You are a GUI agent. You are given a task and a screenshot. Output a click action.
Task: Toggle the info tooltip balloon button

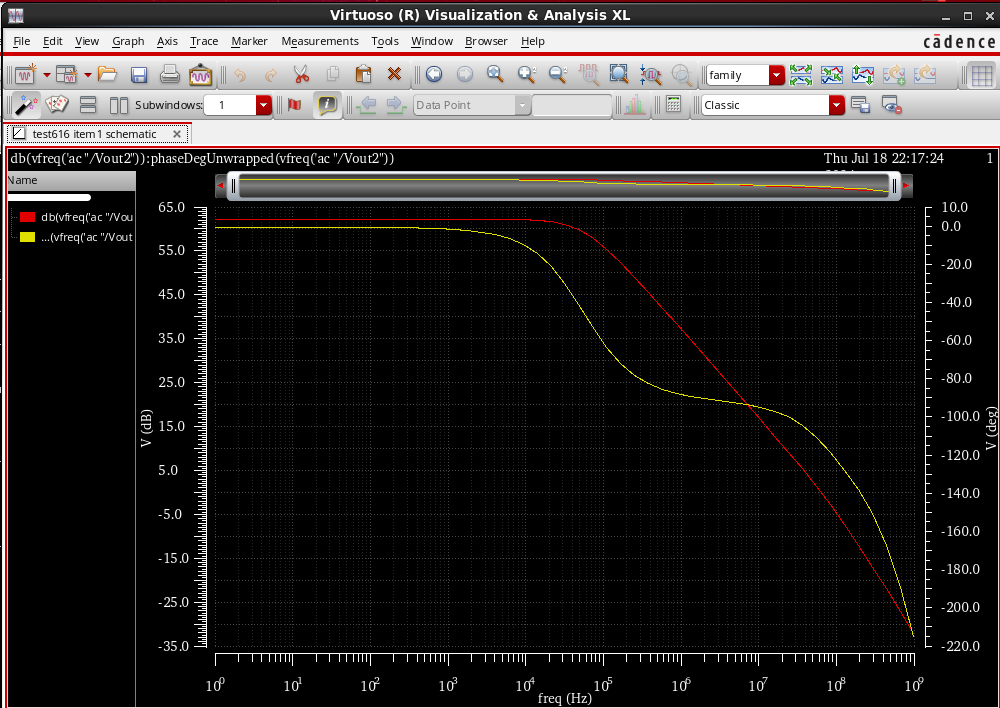click(x=327, y=105)
